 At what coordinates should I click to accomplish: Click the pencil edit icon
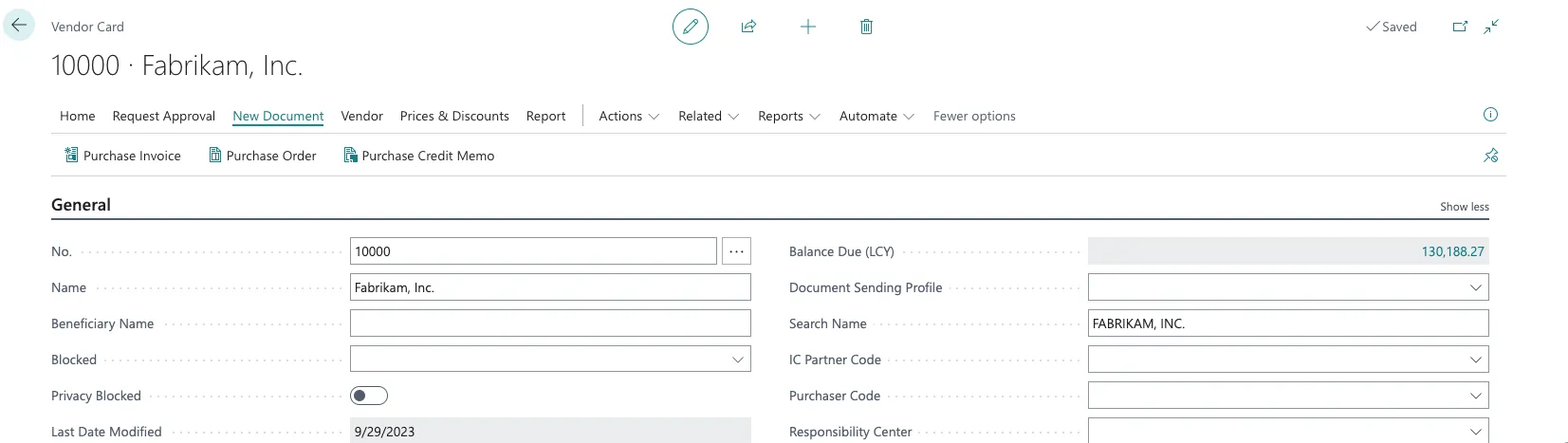[691, 27]
